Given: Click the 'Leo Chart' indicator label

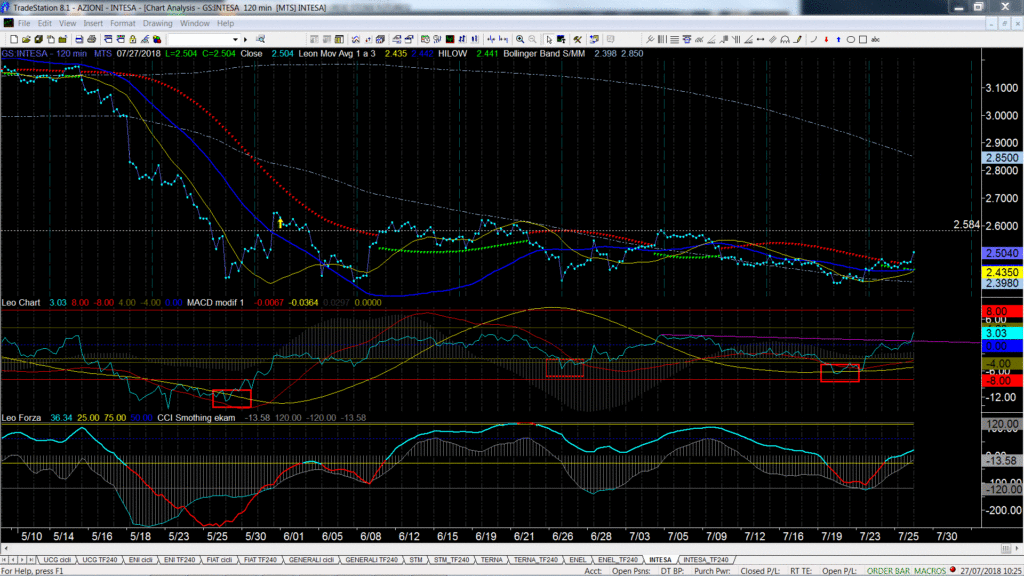Looking at the screenshot, I should pyautogui.click(x=21, y=303).
